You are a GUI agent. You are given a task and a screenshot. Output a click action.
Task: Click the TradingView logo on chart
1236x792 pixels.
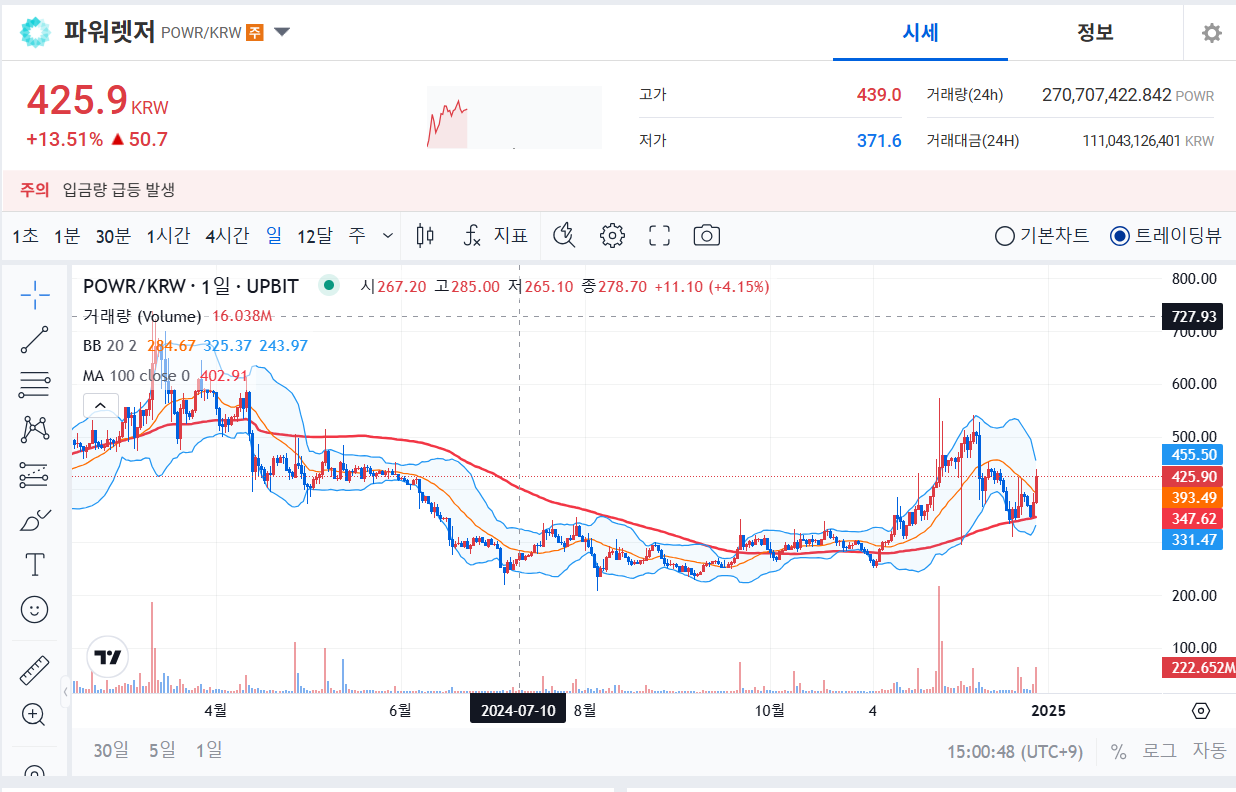[107, 657]
